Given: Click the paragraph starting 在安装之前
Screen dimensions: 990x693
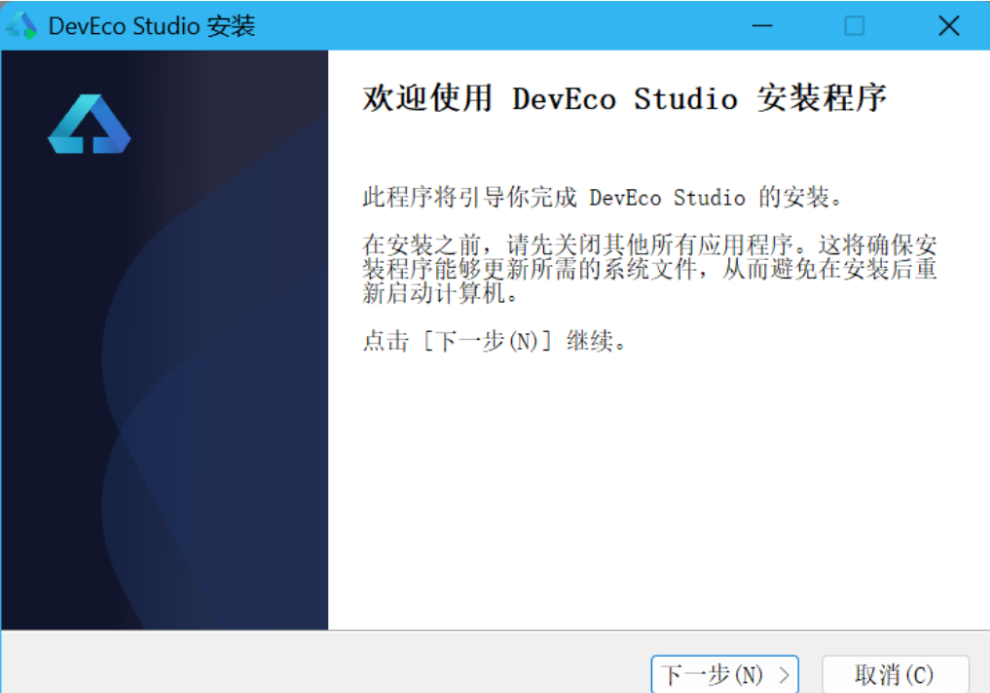Looking at the screenshot, I should [650, 269].
